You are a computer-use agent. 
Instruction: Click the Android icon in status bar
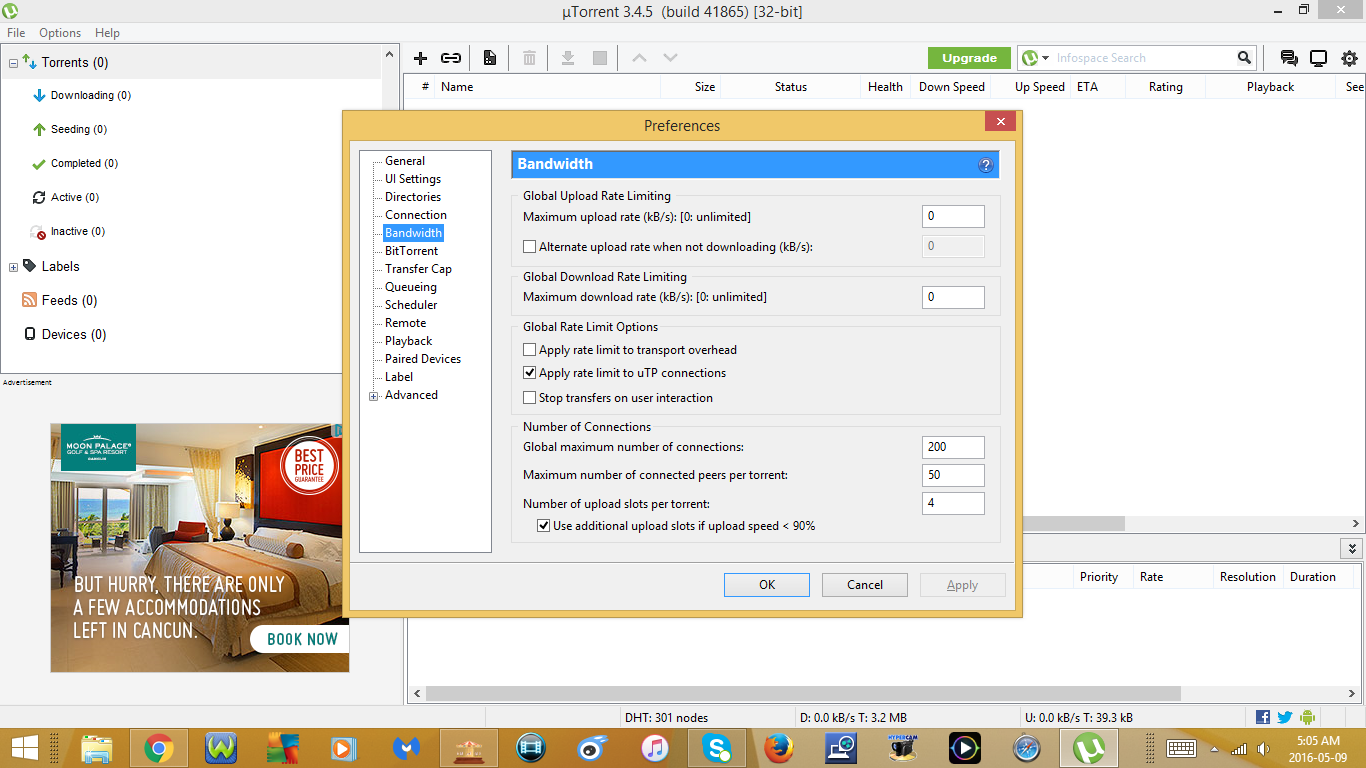1306,717
